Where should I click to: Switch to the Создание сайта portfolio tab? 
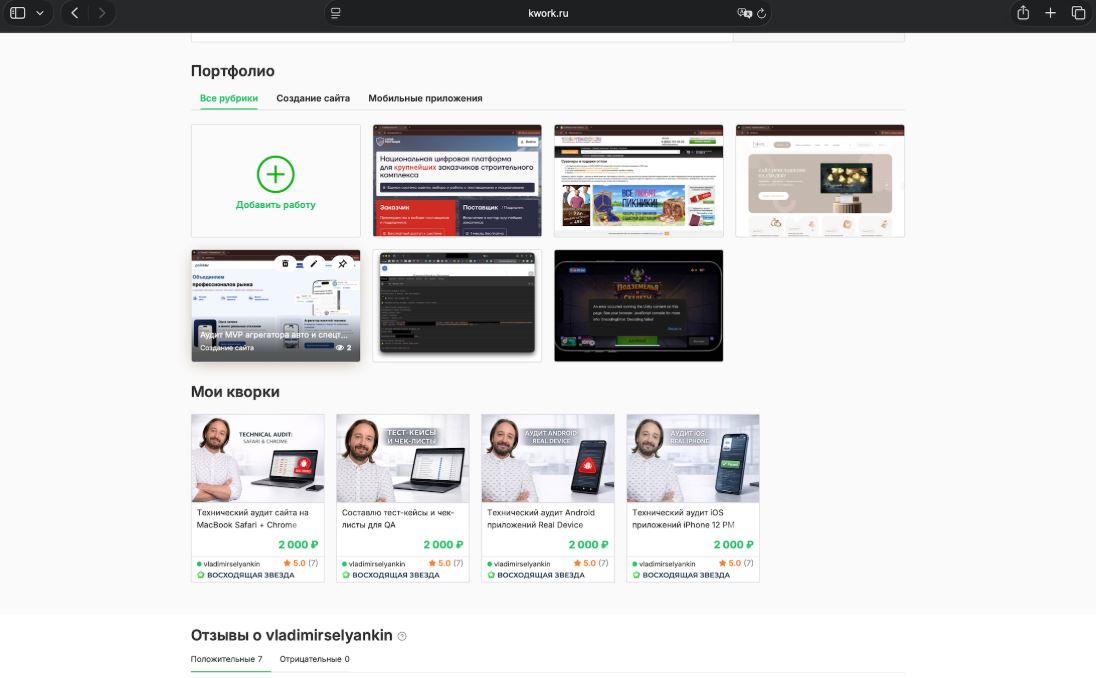(313, 98)
